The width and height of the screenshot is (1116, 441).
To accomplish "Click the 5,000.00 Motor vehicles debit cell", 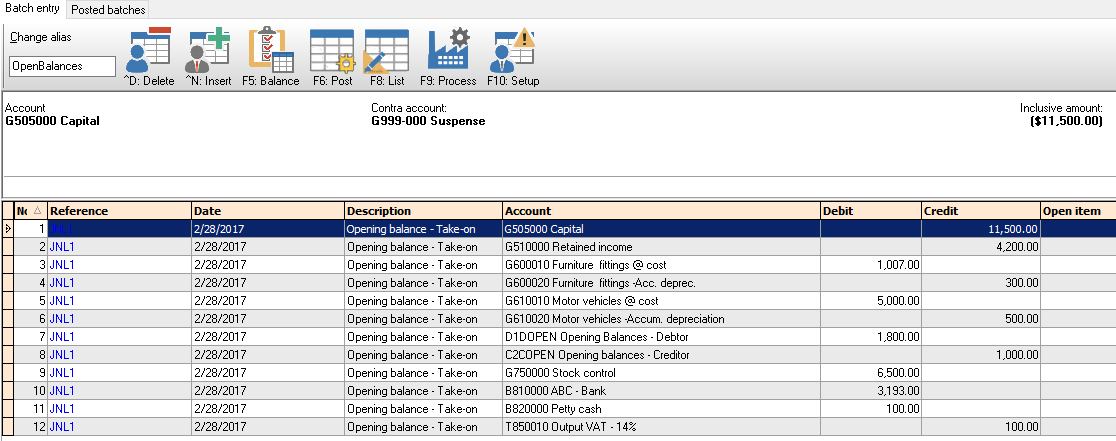I will click(x=870, y=301).
